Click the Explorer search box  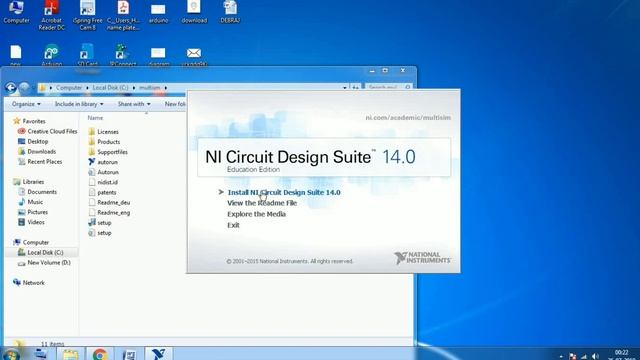point(388,87)
